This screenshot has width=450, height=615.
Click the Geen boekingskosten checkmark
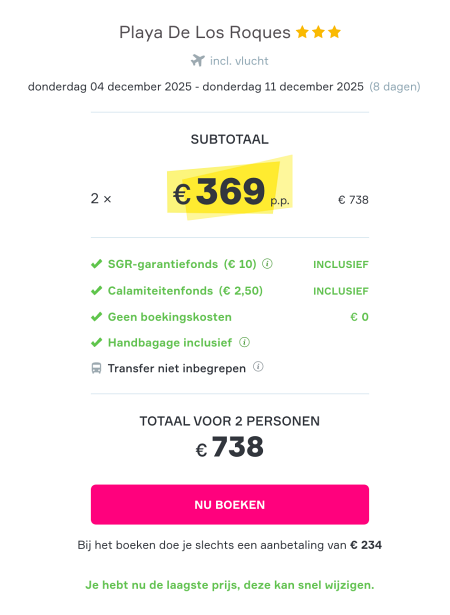pos(97,317)
